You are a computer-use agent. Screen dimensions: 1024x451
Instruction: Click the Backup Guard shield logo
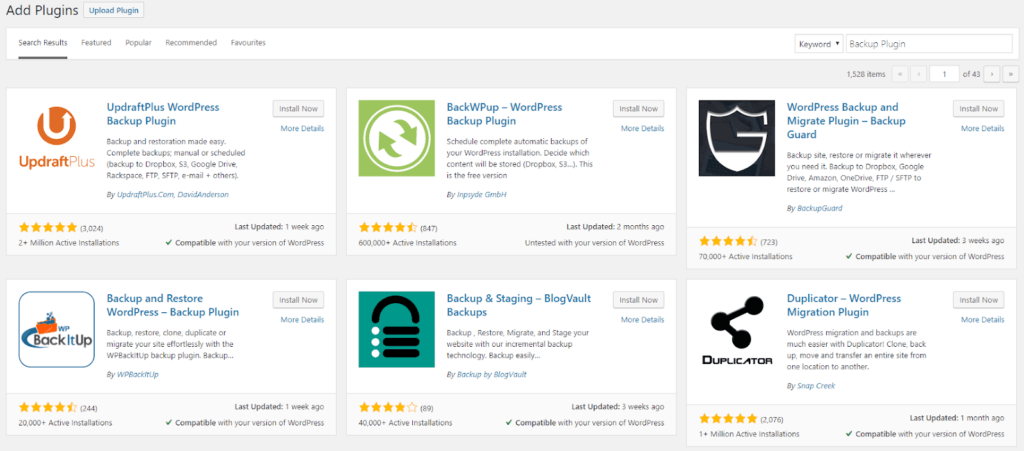point(737,138)
